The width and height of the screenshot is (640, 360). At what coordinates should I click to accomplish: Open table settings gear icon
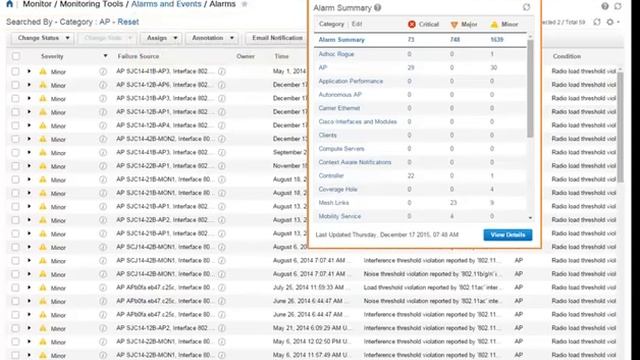click(610, 22)
